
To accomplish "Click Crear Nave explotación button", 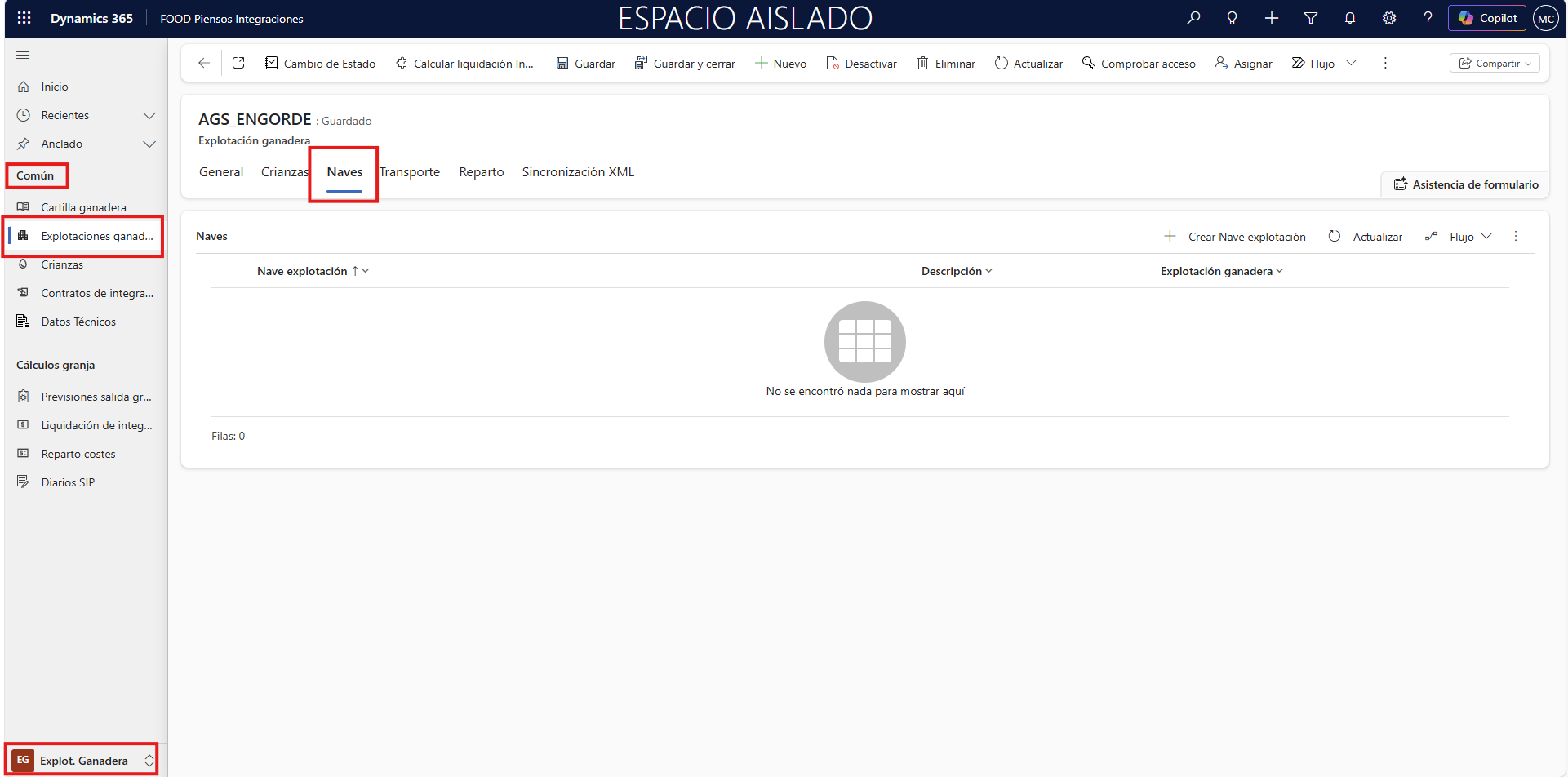I will point(1235,237).
